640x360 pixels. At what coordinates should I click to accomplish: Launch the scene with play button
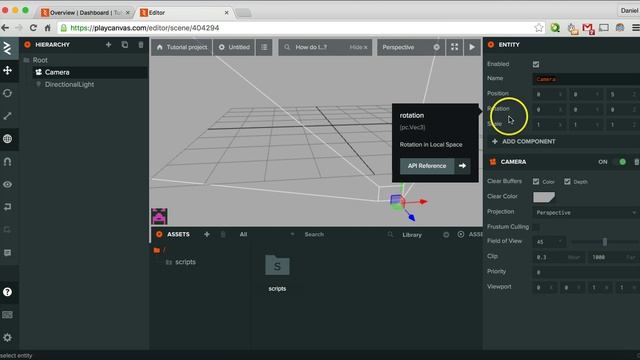point(472,47)
